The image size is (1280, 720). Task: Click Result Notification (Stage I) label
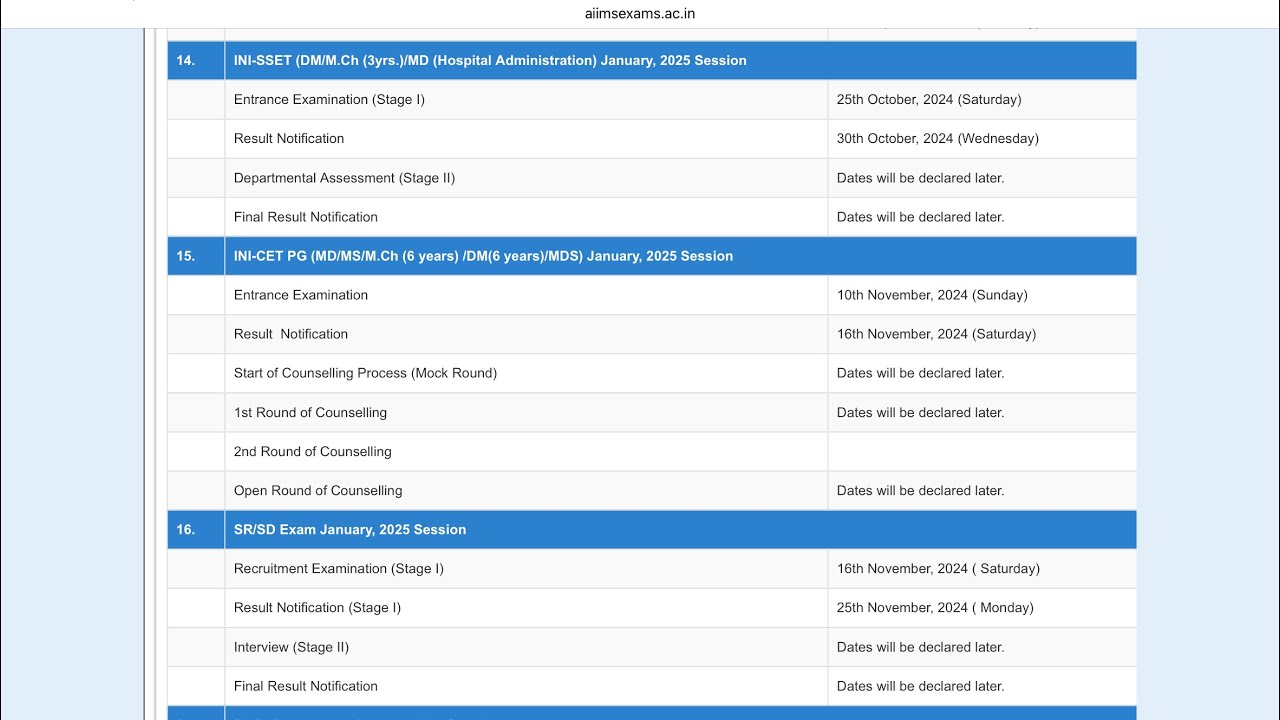317,607
